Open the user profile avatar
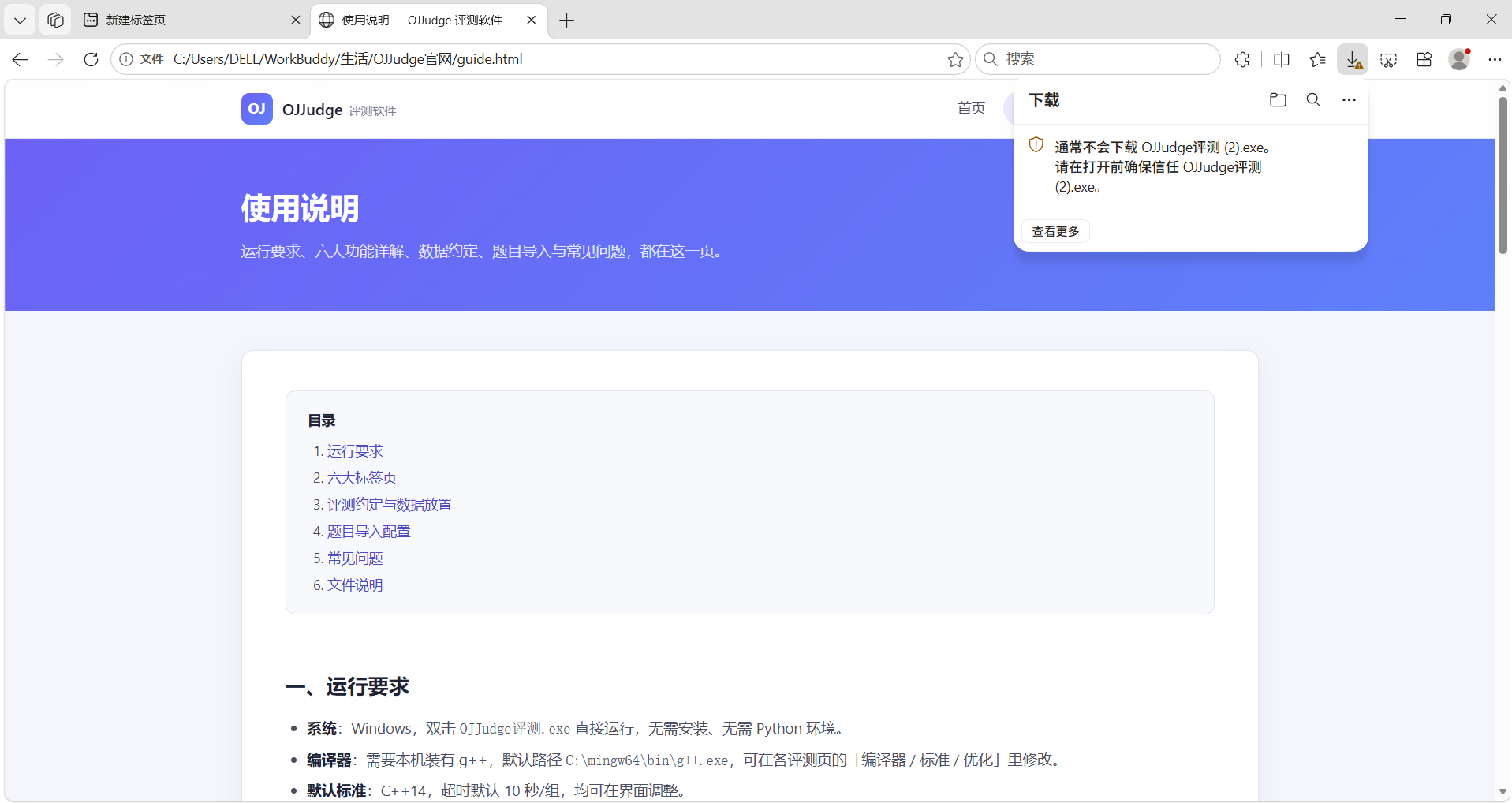The width and height of the screenshot is (1512, 803). [x=1459, y=59]
